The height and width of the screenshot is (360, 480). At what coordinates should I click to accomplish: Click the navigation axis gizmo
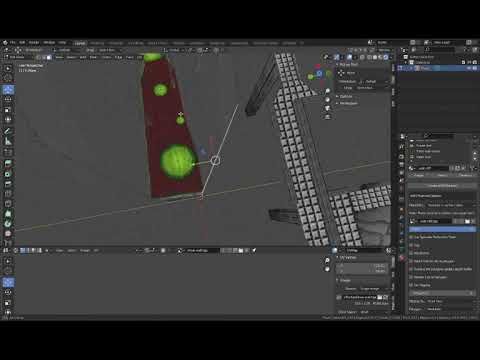319,73
